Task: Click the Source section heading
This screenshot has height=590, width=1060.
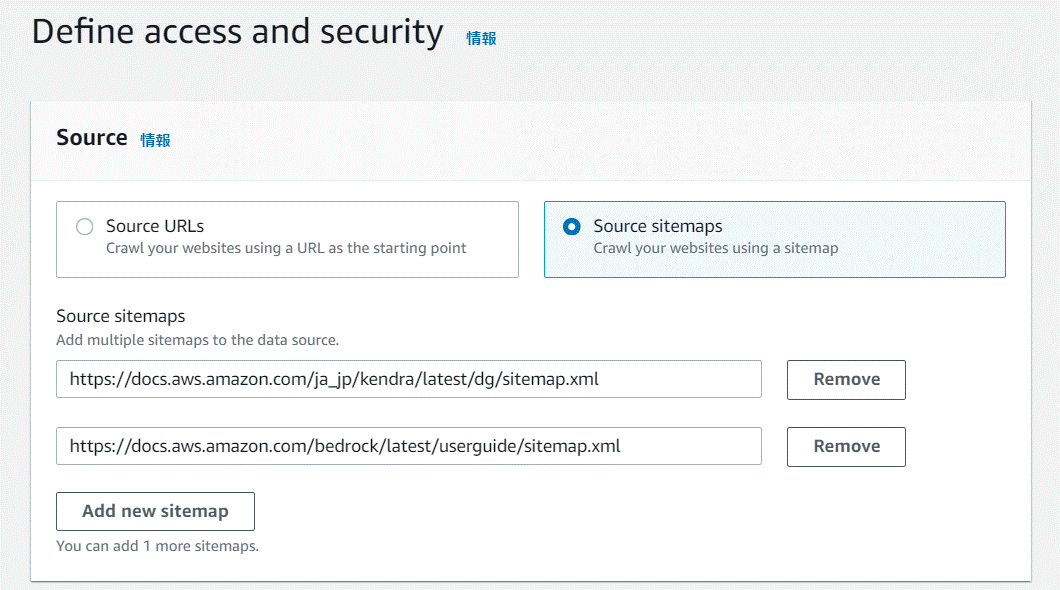Action: [92, 138]
